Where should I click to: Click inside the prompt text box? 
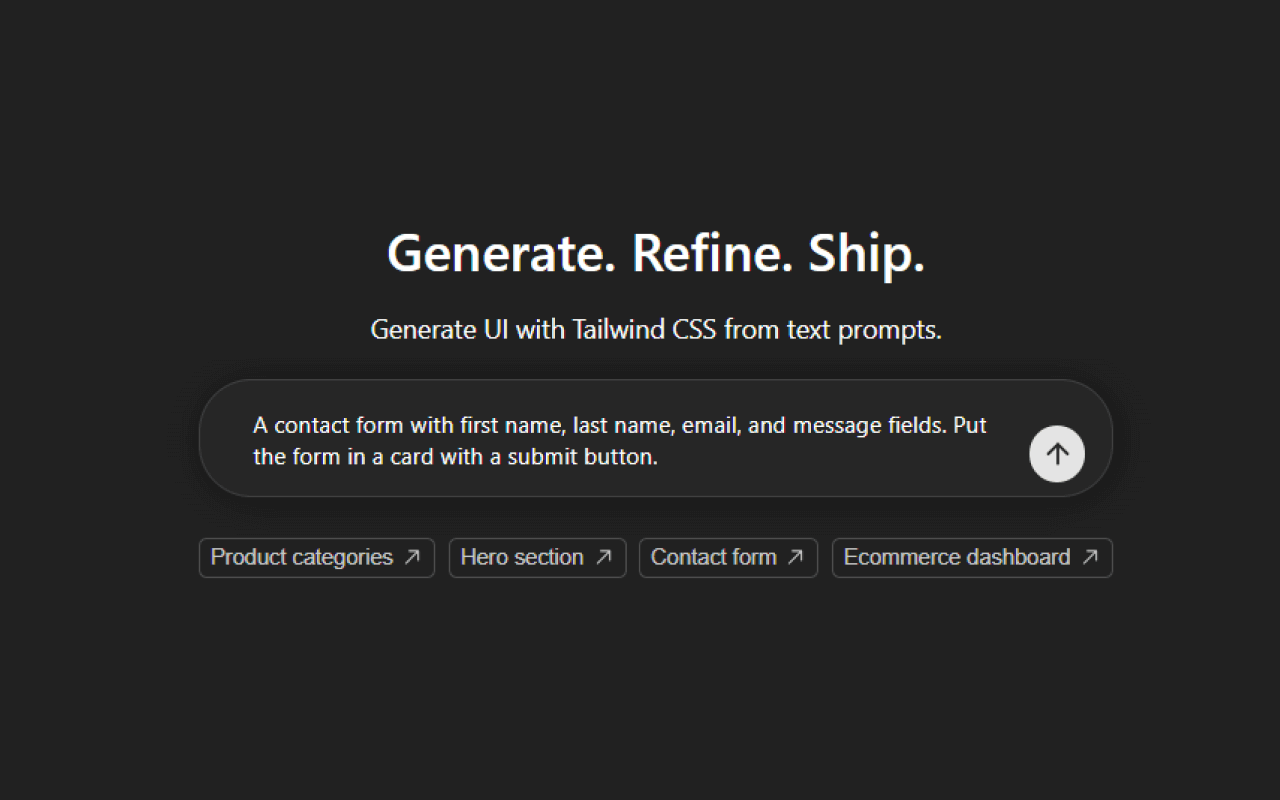[620, 440]
